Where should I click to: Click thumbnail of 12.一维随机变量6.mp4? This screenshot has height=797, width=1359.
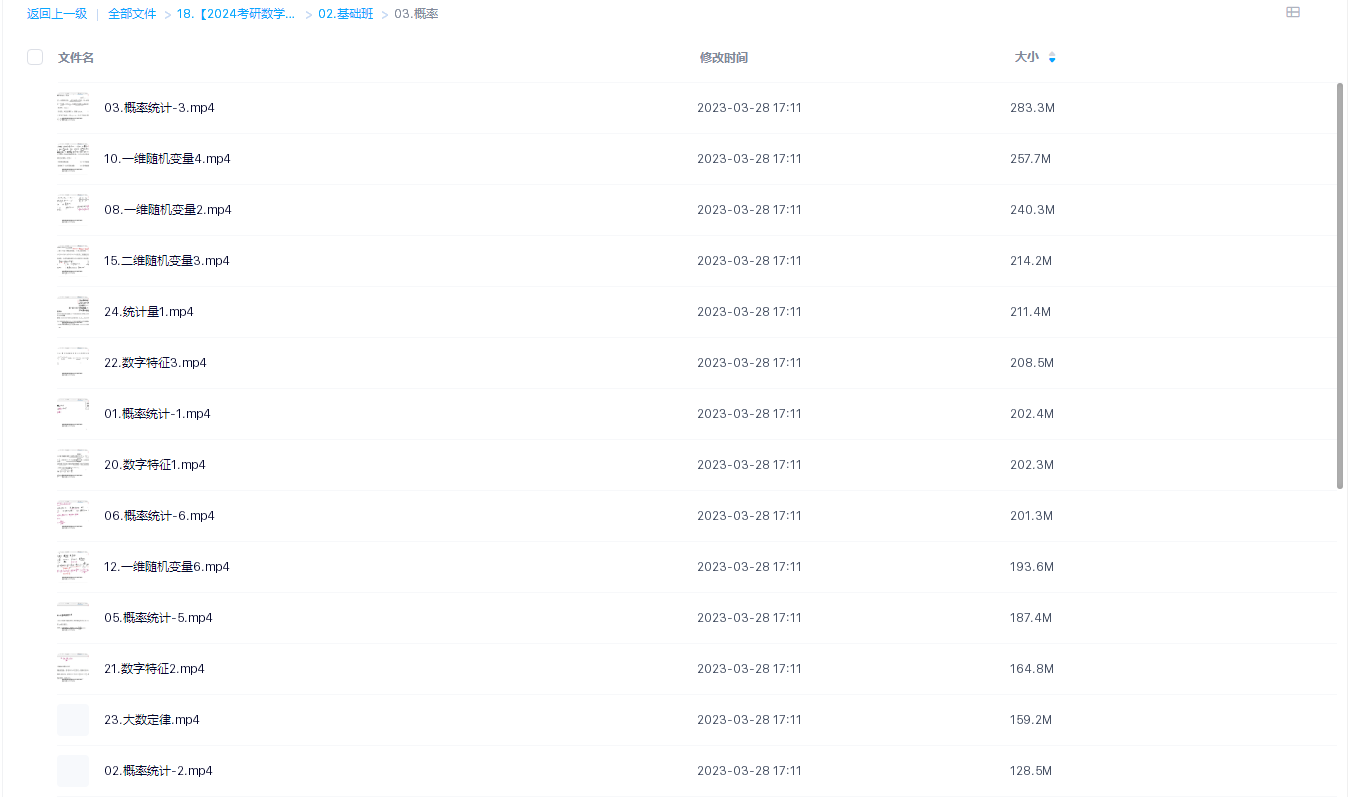pos(73,567)
